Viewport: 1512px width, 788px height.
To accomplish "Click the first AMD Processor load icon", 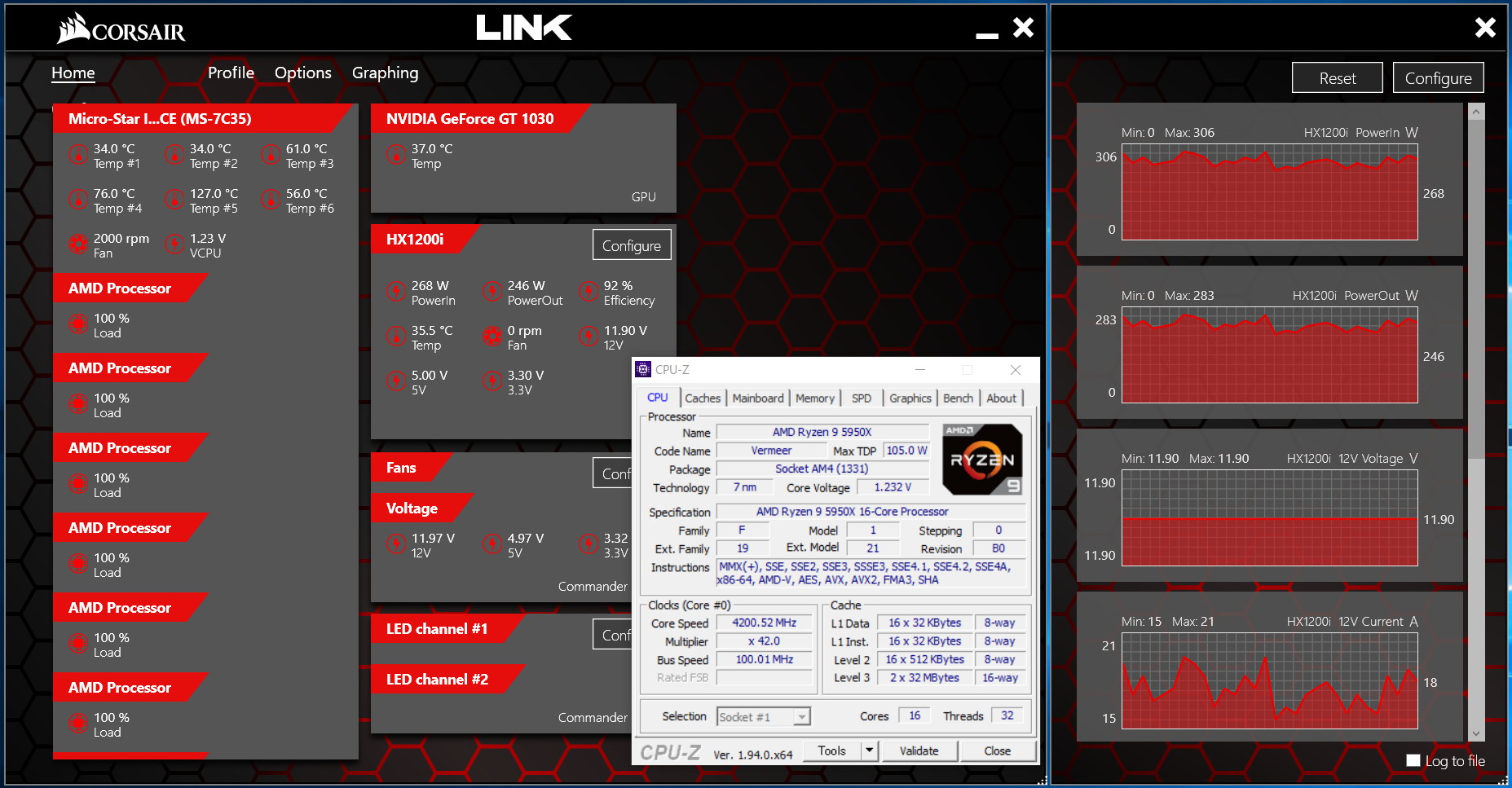I will [x=77, y=324].
